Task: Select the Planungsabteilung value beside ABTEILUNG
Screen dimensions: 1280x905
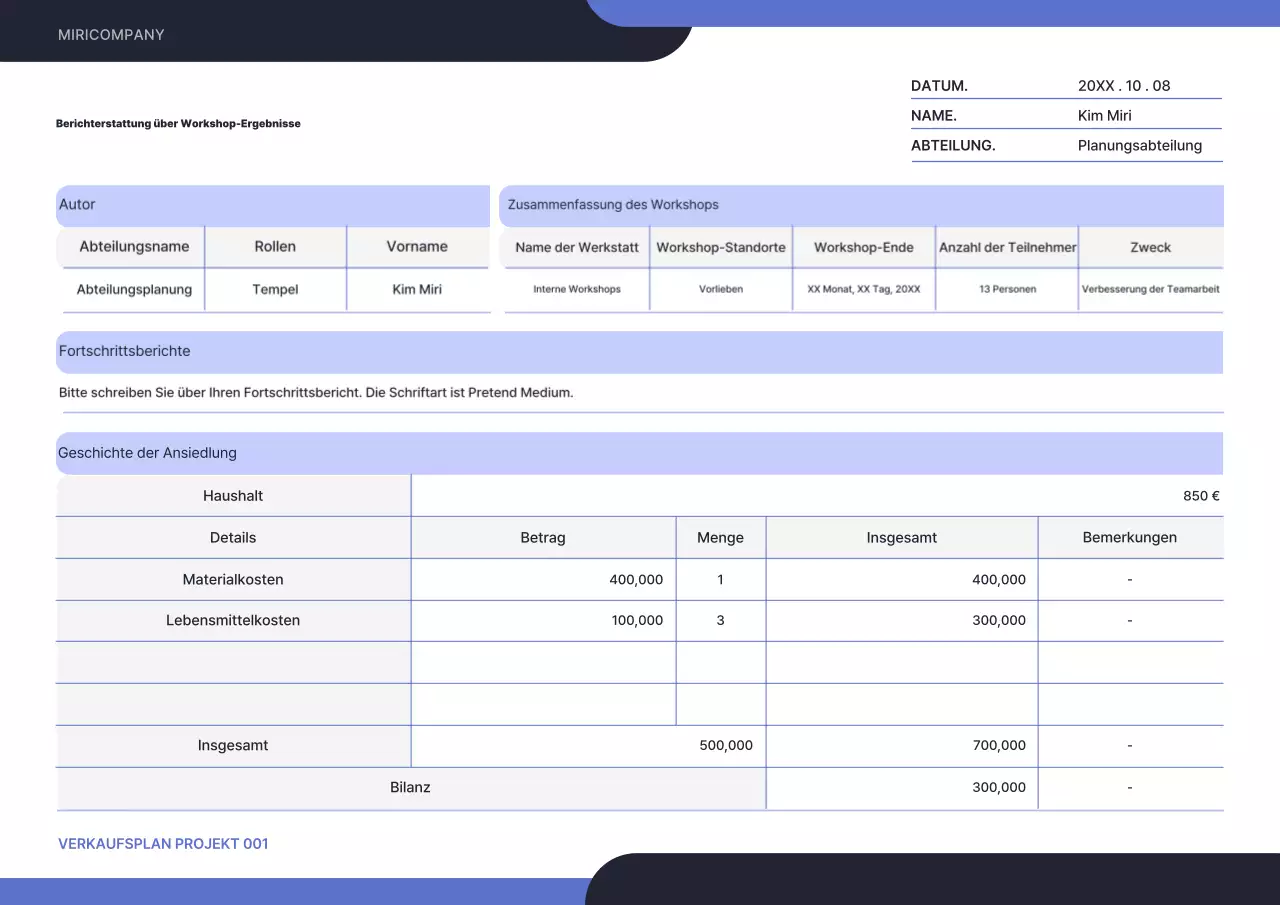Action: tap(1139, 145)
